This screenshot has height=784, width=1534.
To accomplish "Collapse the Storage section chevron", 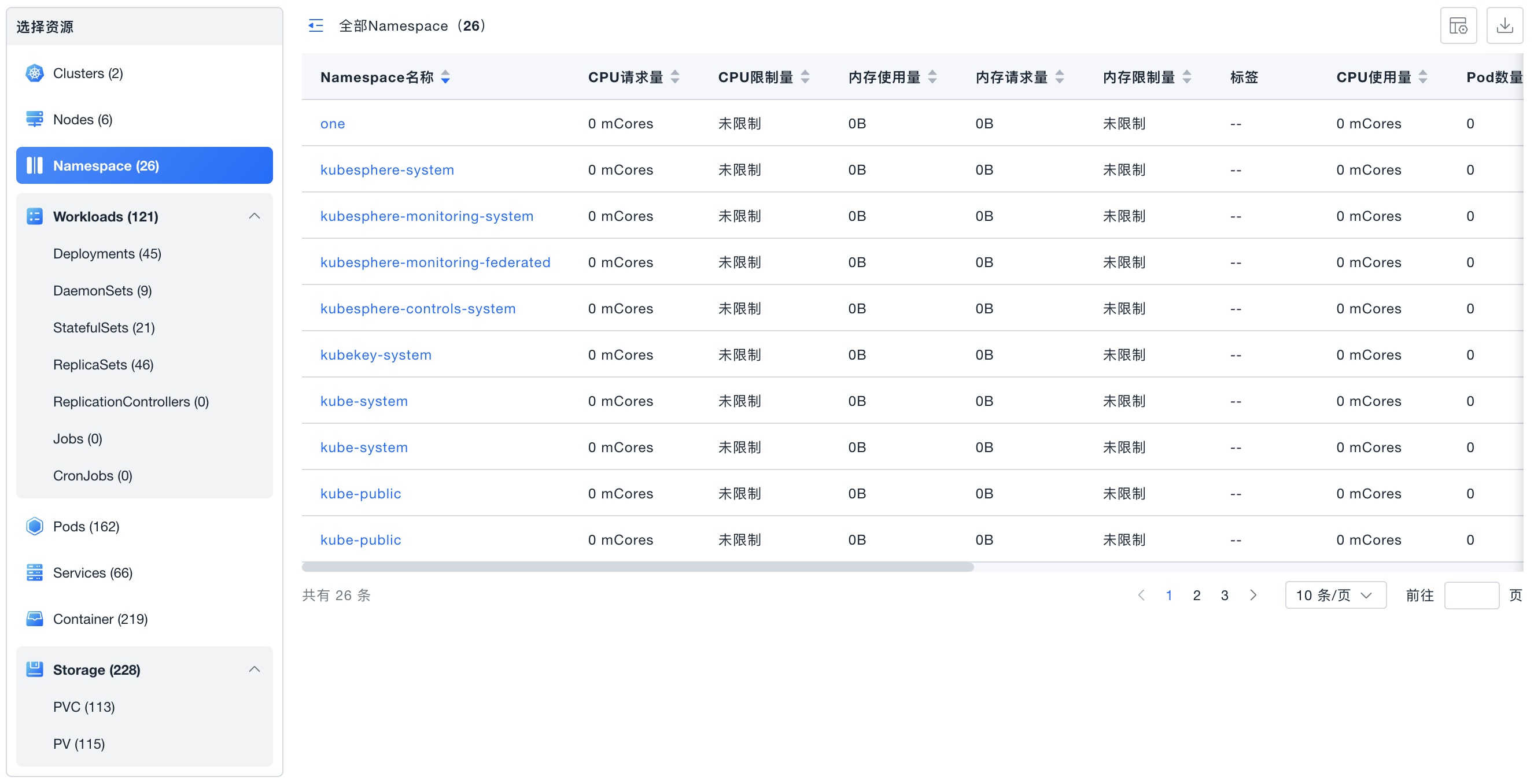I will (255, 669).
